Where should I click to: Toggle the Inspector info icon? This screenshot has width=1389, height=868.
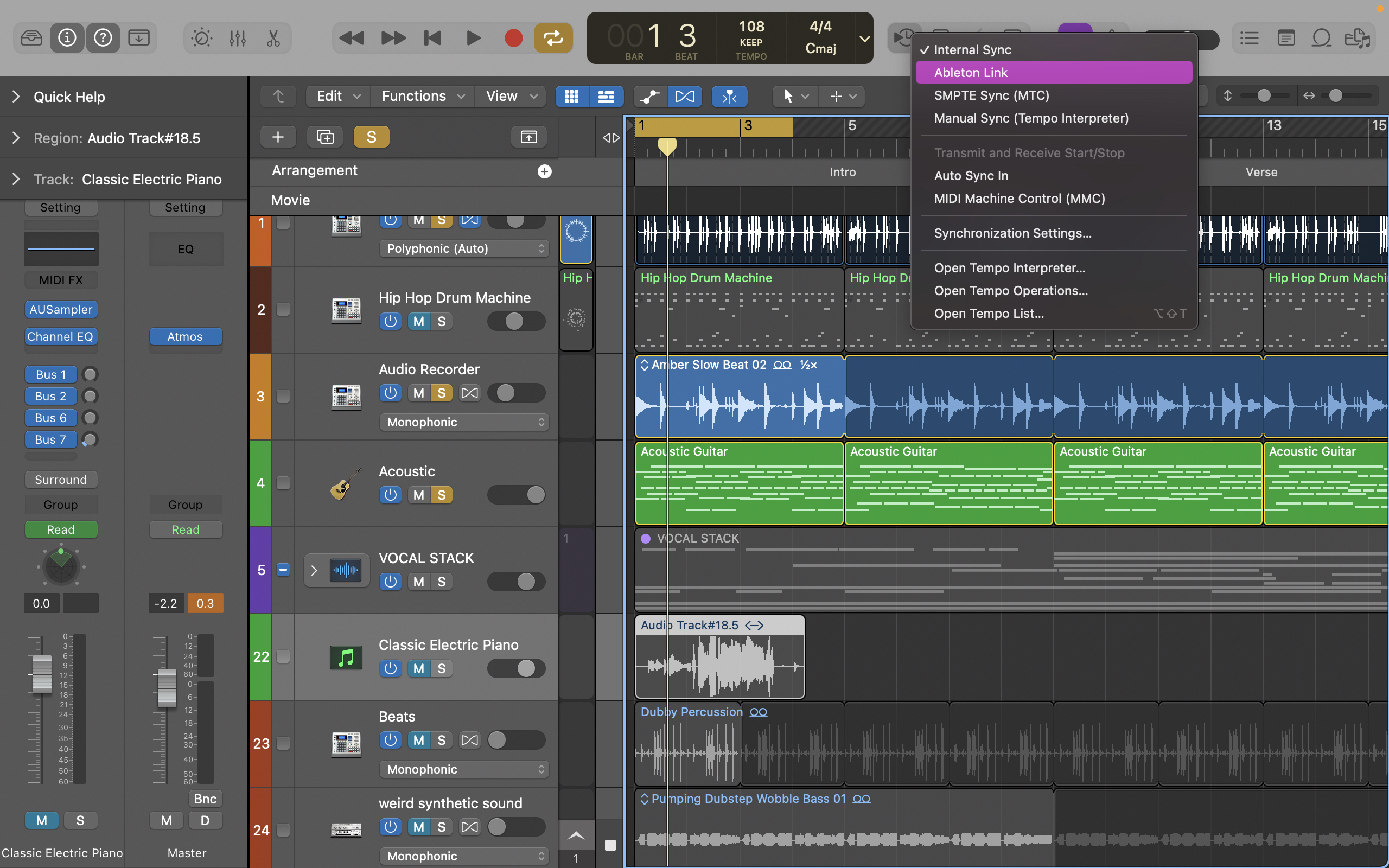[67, 38]
